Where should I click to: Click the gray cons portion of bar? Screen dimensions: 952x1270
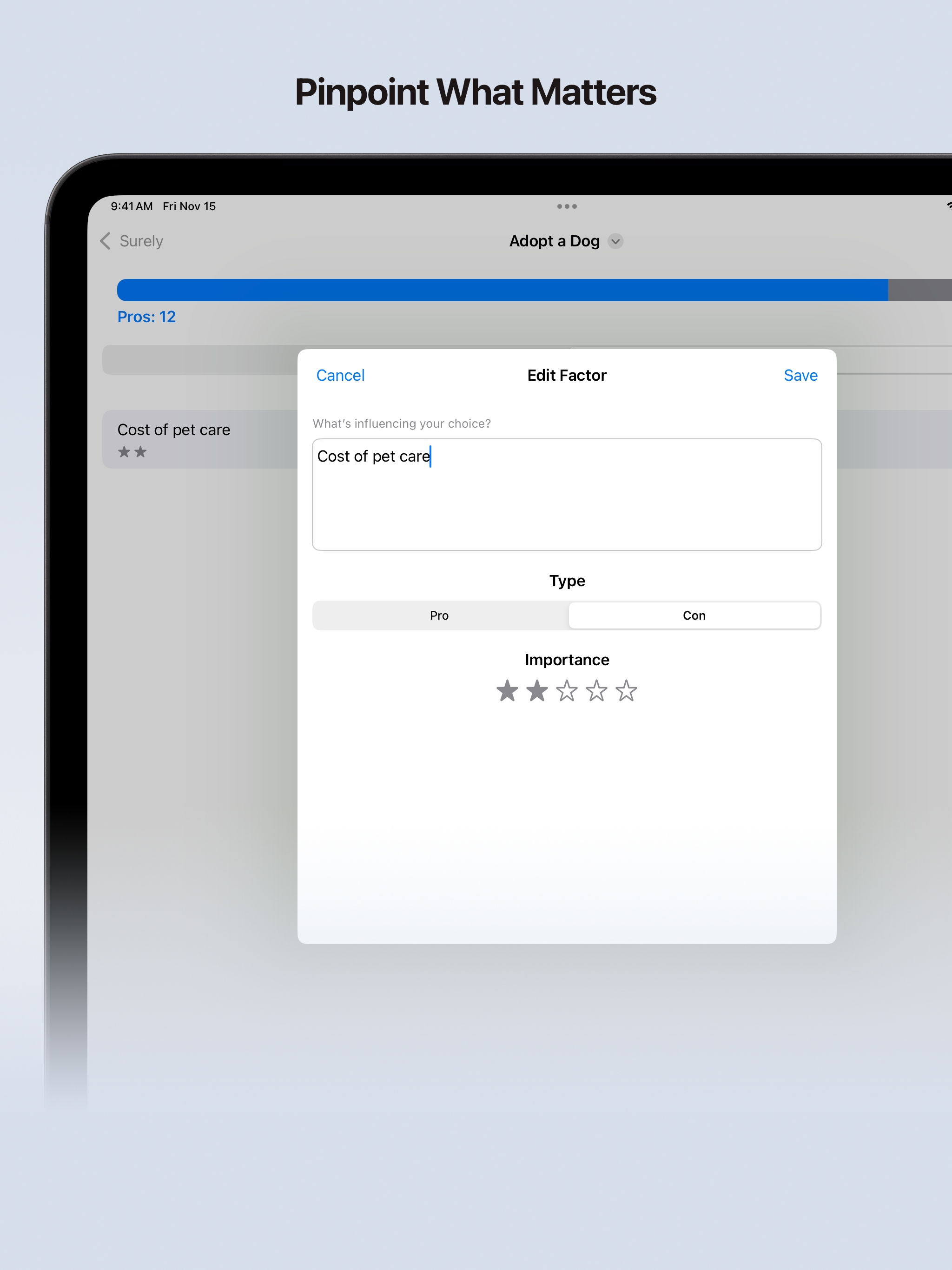point(920,290)
